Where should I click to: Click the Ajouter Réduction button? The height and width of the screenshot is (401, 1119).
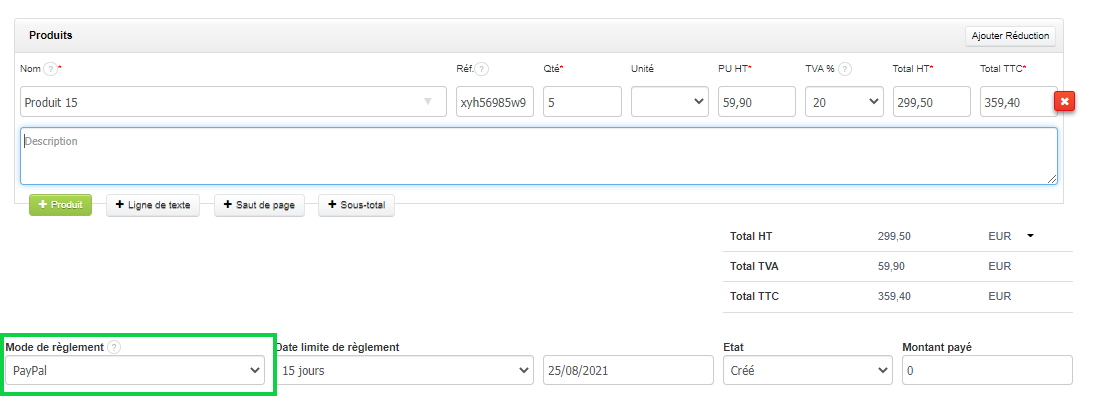(x=1010, y=35)
